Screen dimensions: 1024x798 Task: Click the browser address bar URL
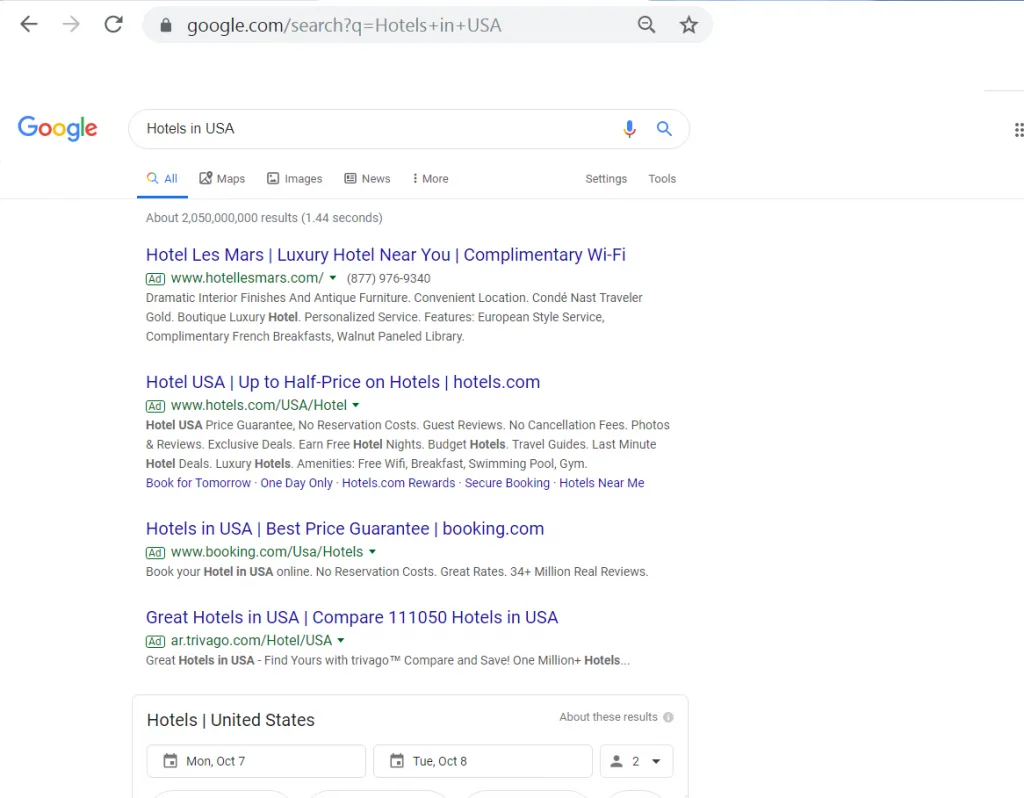point(344,25)
